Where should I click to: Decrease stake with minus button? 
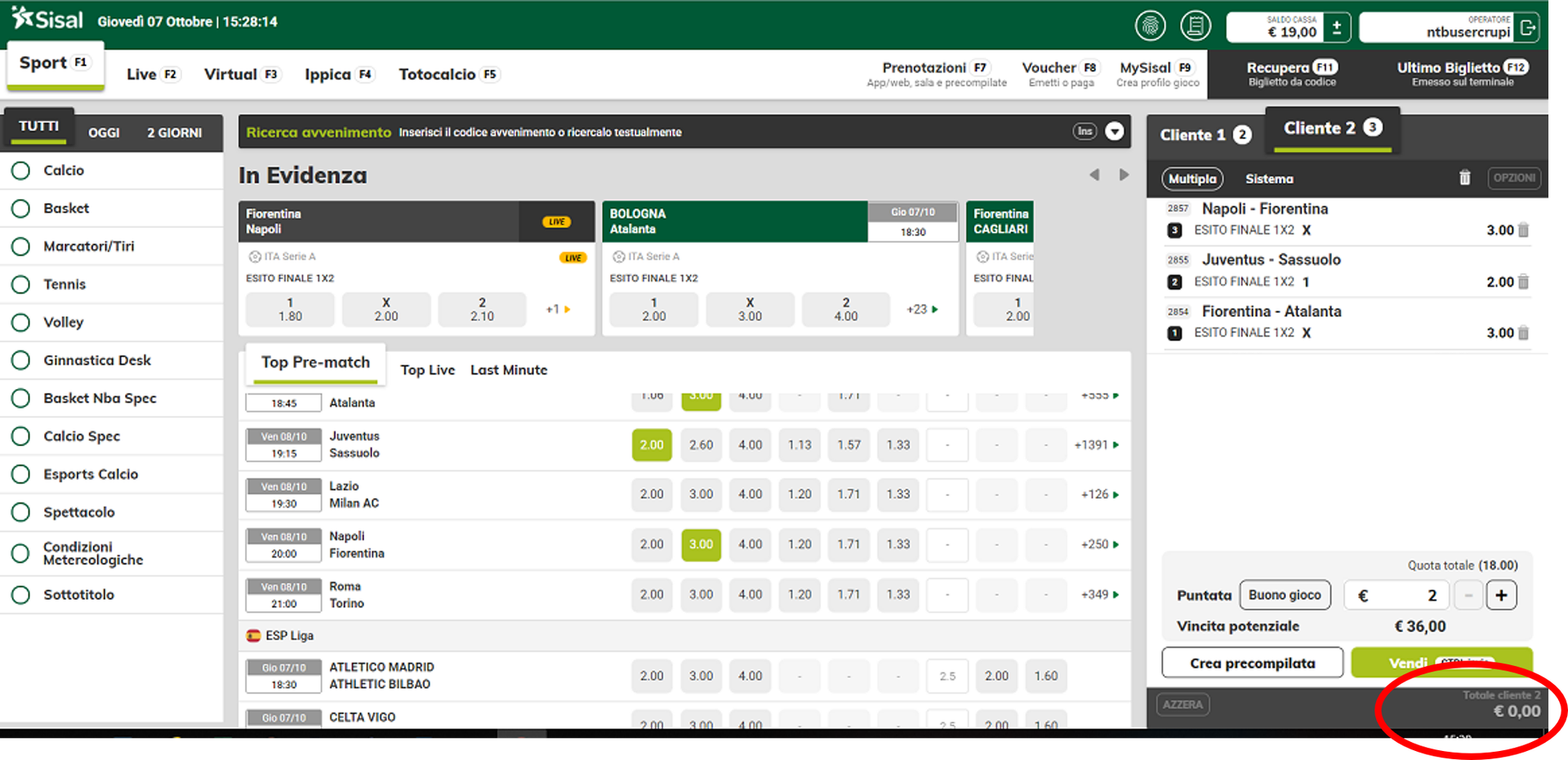(x=1468, y=595)
